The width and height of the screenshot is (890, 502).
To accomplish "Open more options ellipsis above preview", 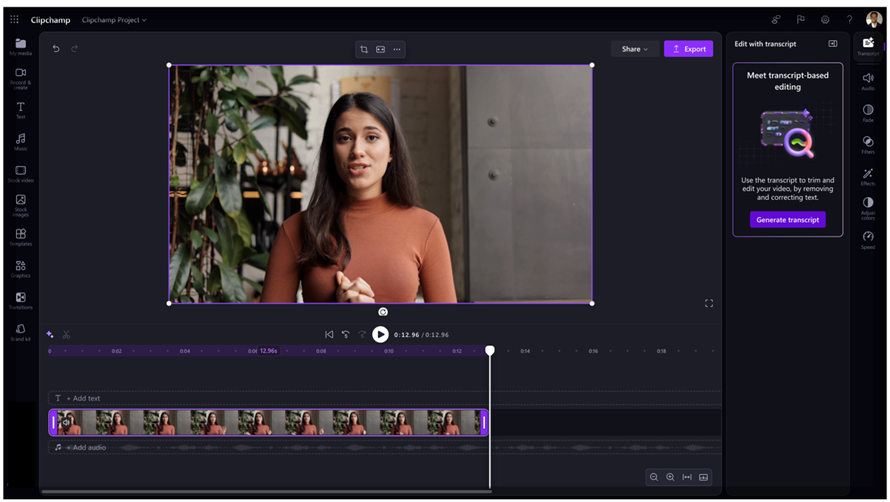I will (x=397, y=49).
